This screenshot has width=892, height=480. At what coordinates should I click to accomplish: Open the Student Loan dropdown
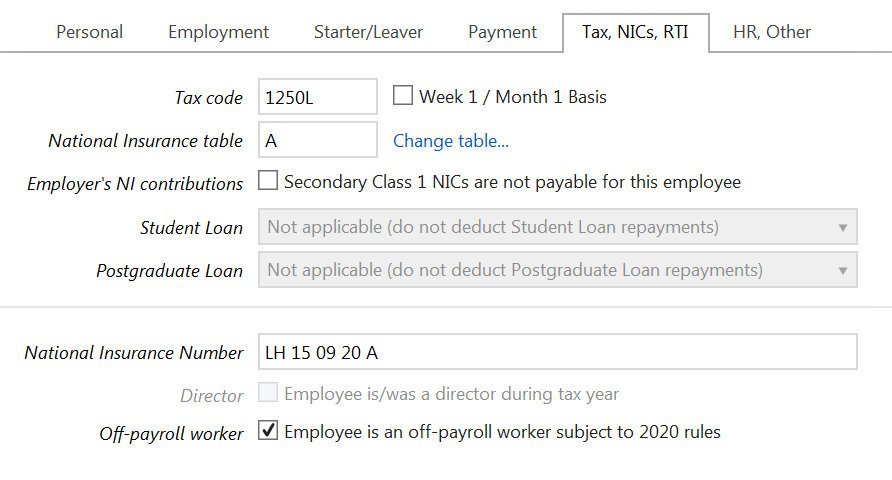[557, 227]
